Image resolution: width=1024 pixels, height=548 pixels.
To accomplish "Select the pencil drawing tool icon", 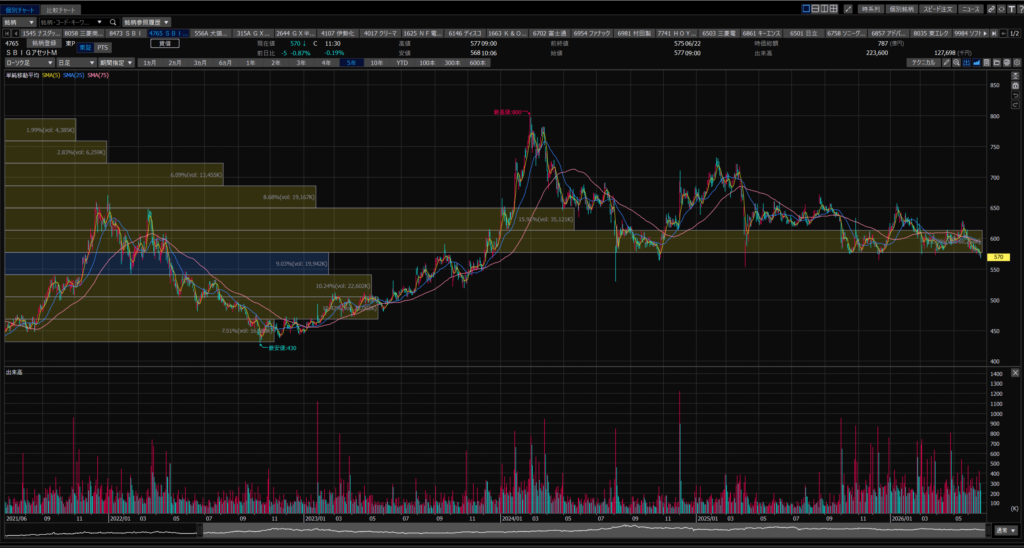I will [x=946, y=63].
